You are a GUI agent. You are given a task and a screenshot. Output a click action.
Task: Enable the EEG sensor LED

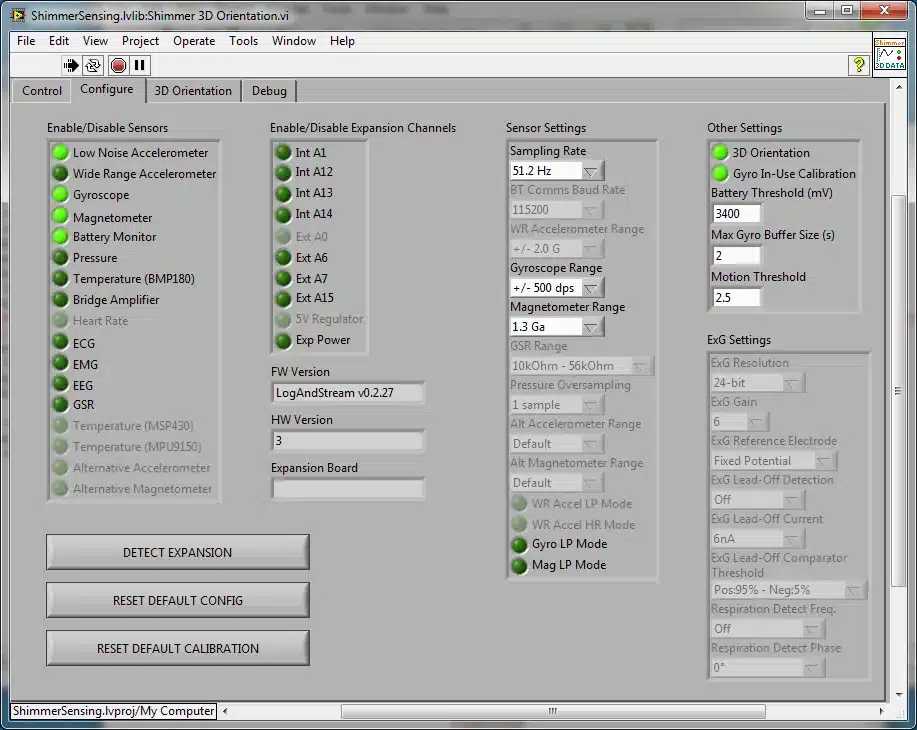click(60, 384)
